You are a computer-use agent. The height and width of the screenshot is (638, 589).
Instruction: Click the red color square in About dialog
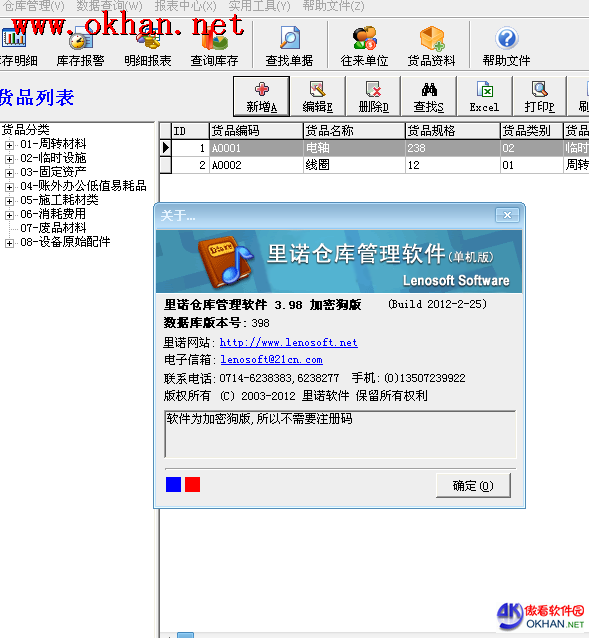pos(192,485)
